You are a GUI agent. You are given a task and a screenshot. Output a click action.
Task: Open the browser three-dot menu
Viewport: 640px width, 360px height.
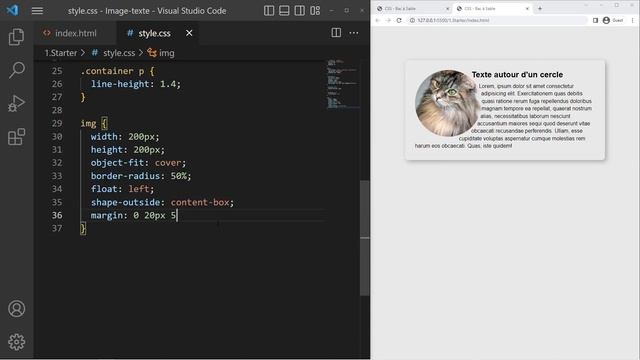[x=632, y=20]
